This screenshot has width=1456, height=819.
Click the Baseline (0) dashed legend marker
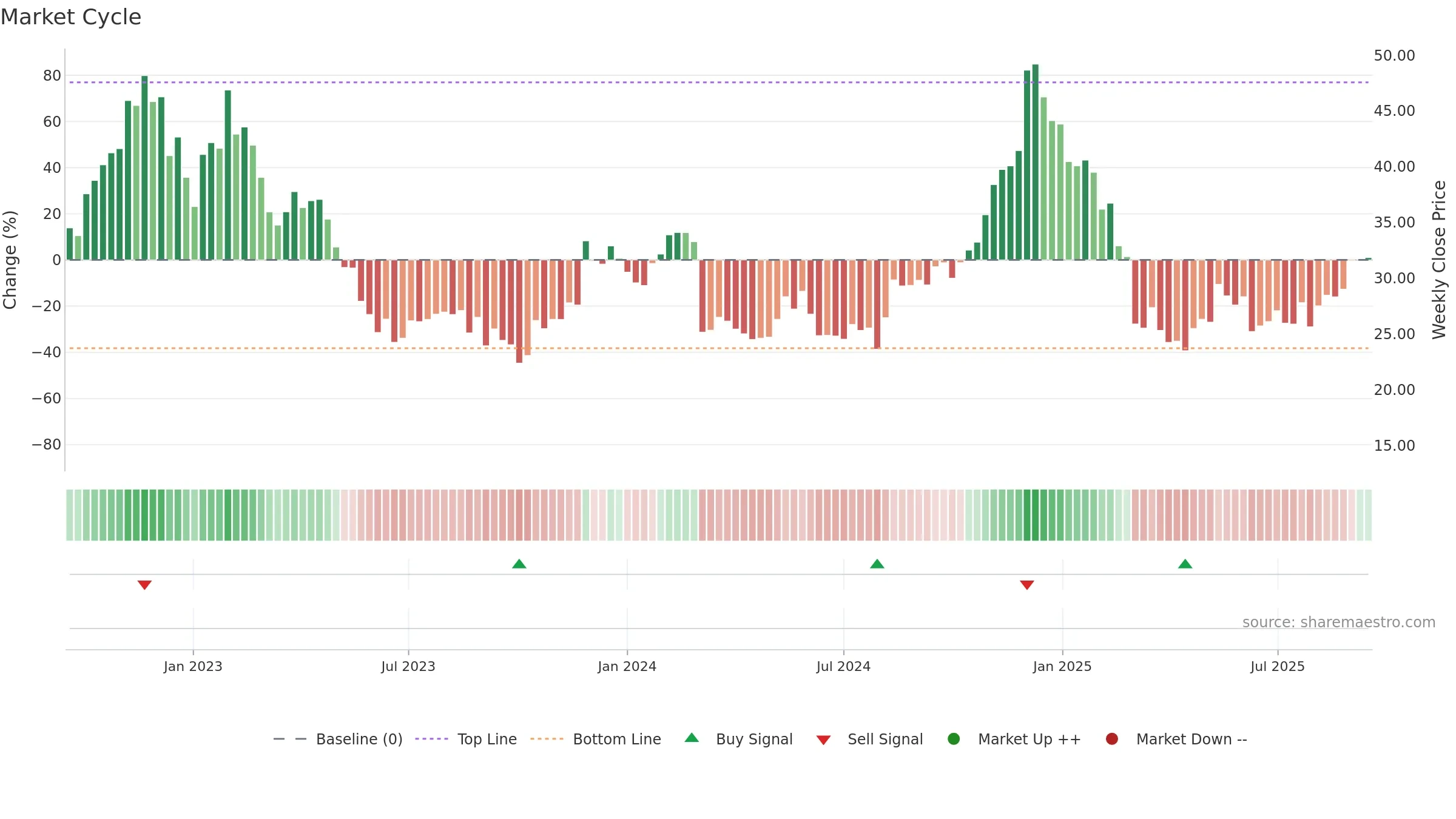(x=290, y=739)
